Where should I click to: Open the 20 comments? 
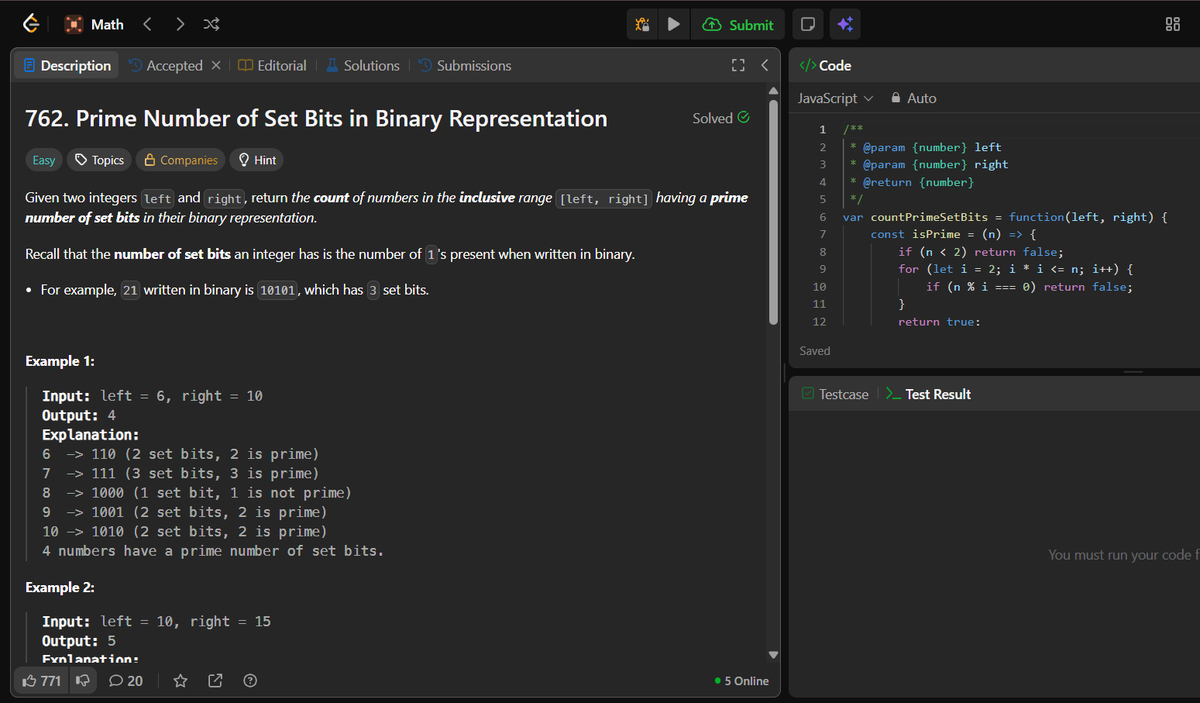tap(126, 681)
